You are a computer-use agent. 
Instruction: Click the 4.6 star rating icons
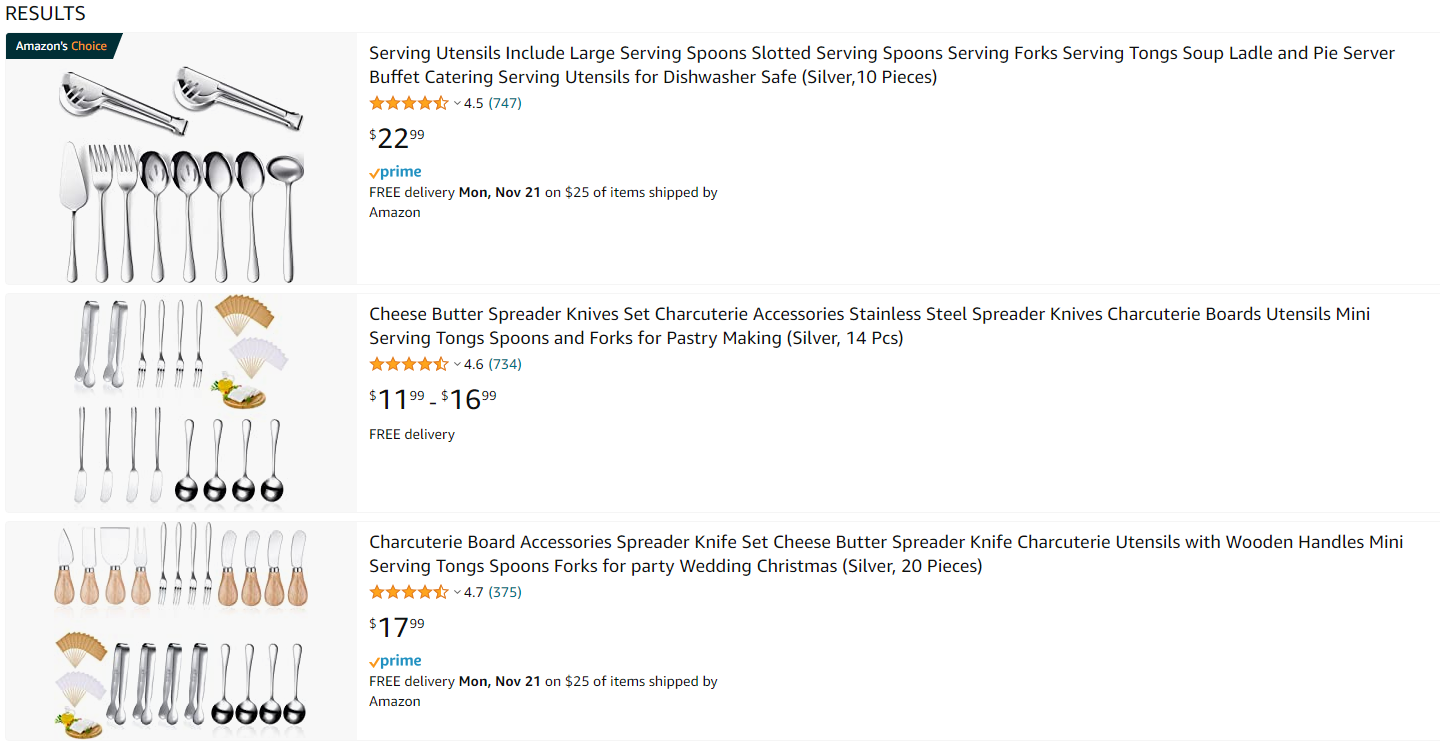click(x=409, y=364)
